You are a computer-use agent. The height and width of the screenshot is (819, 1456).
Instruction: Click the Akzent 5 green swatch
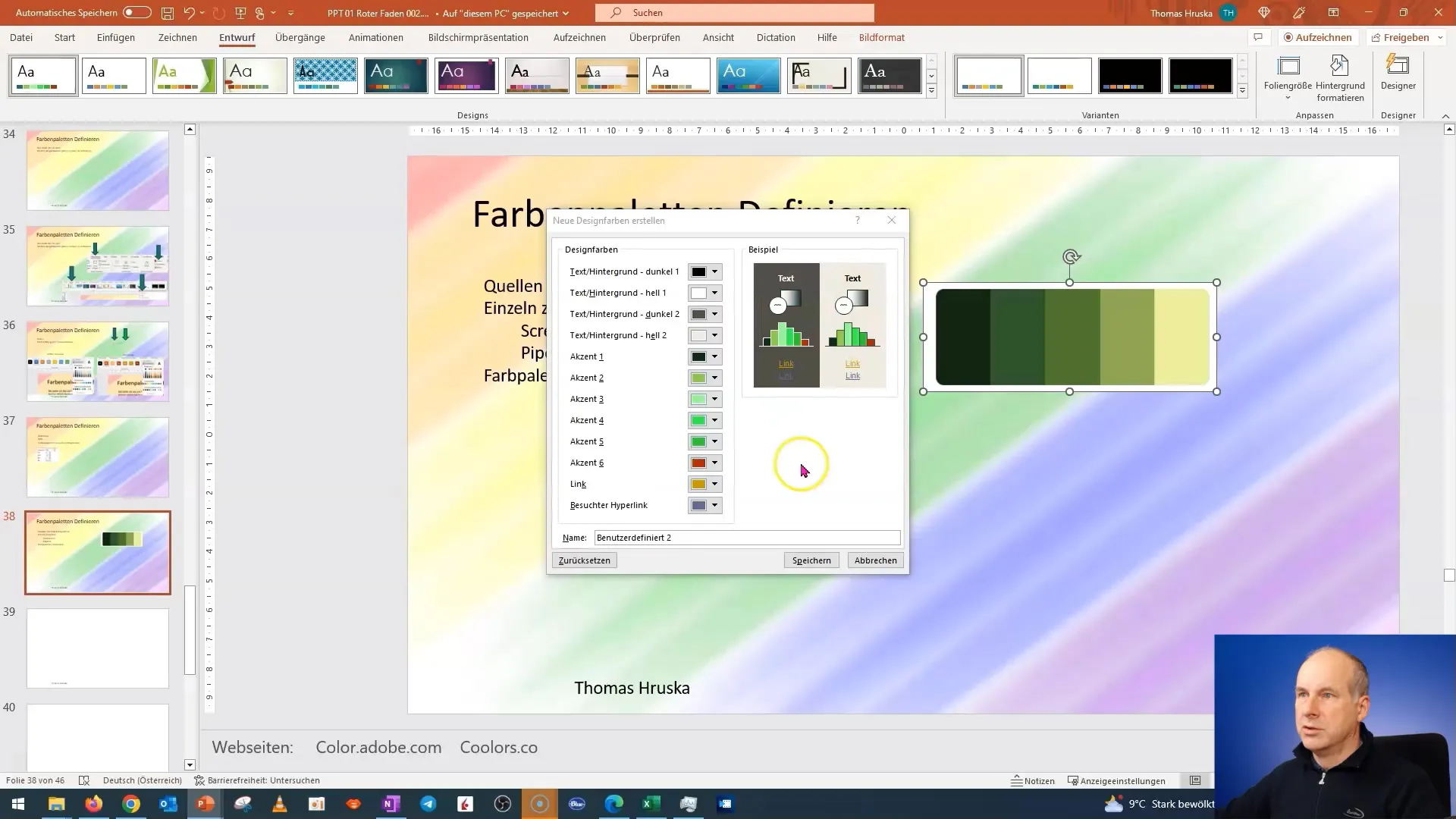[x=698, y=441]
